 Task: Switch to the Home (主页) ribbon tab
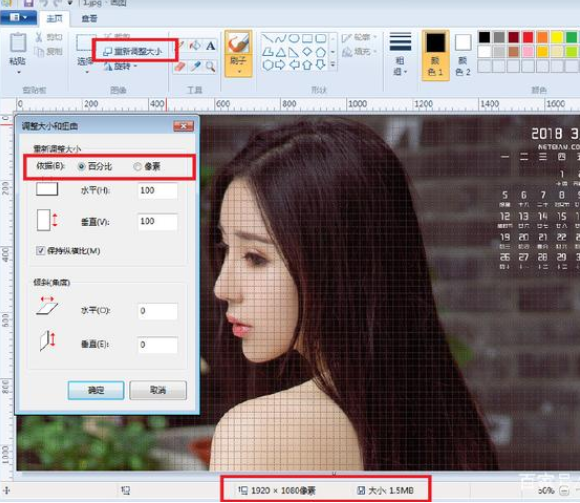click(54, 18)
